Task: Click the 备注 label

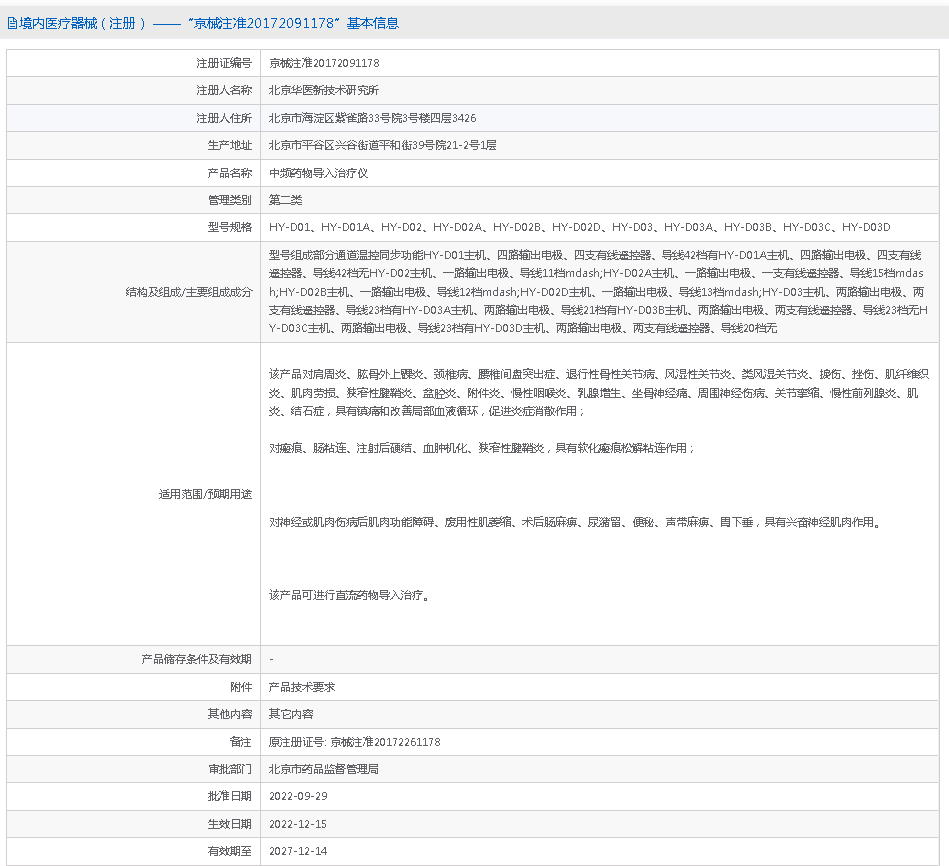Action: coord(241,742)
